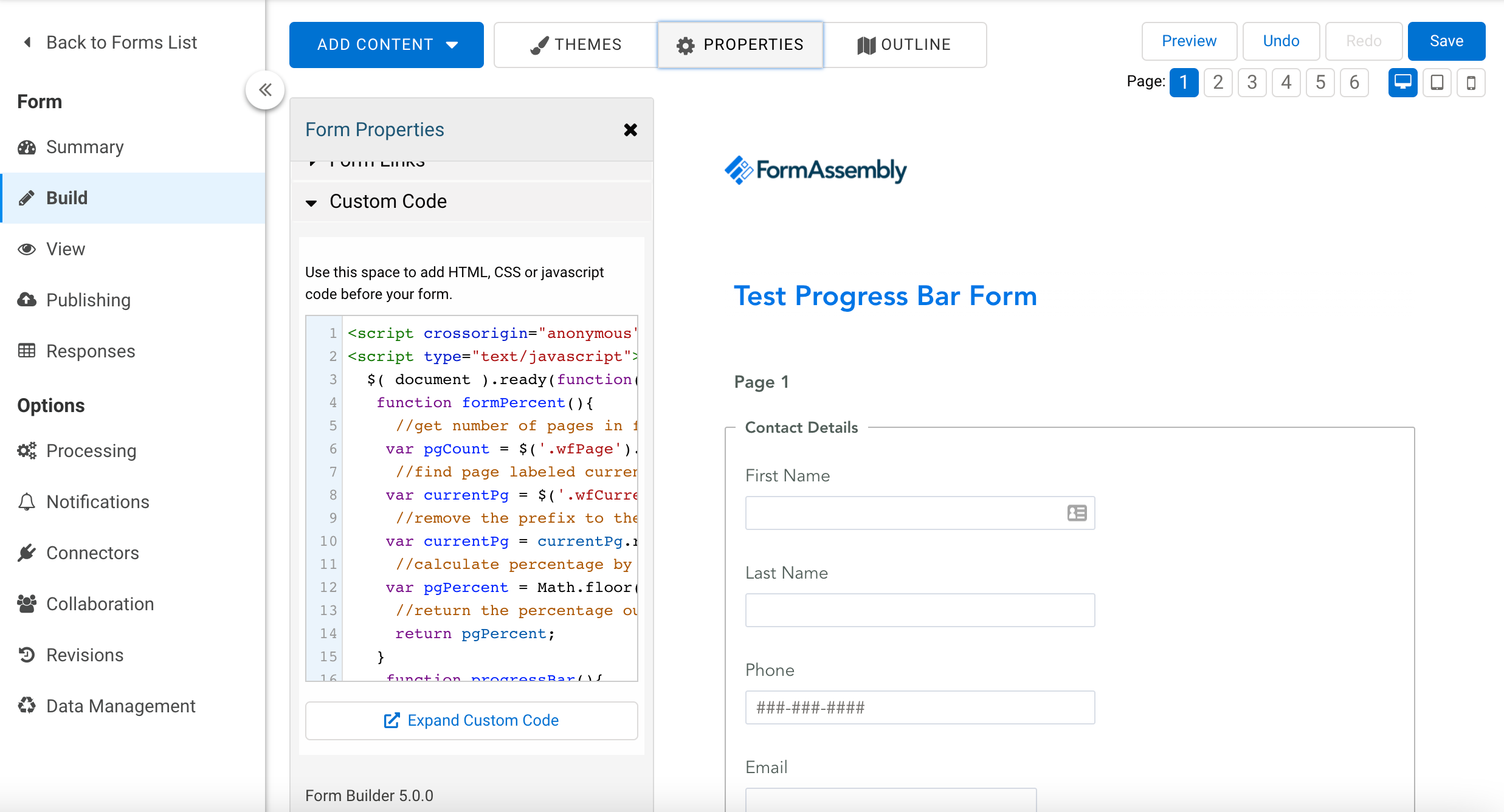Click the Last Name field label
Screen dimensions: 1504x812
[787, 573]
